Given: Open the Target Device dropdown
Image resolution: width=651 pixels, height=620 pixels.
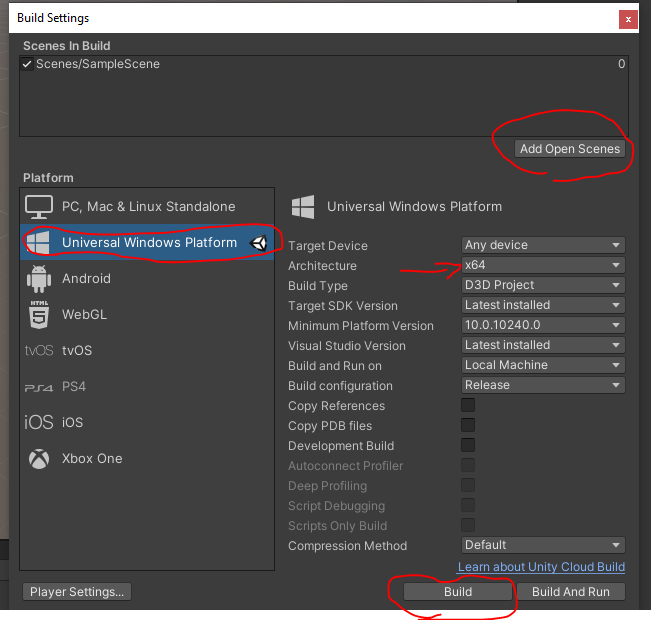Looking at the screenshot, I should [x=543, y=245].
